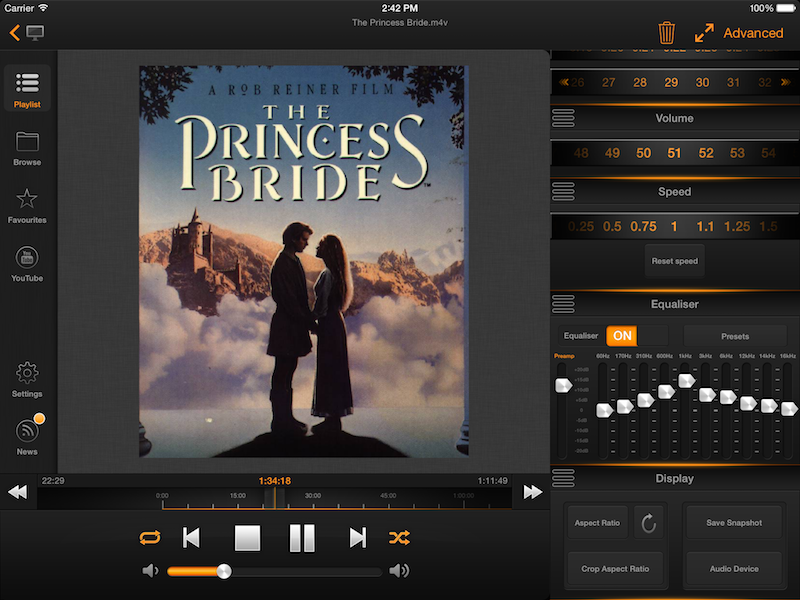
Task: Set volume to 50
Action: click(643, 153)
